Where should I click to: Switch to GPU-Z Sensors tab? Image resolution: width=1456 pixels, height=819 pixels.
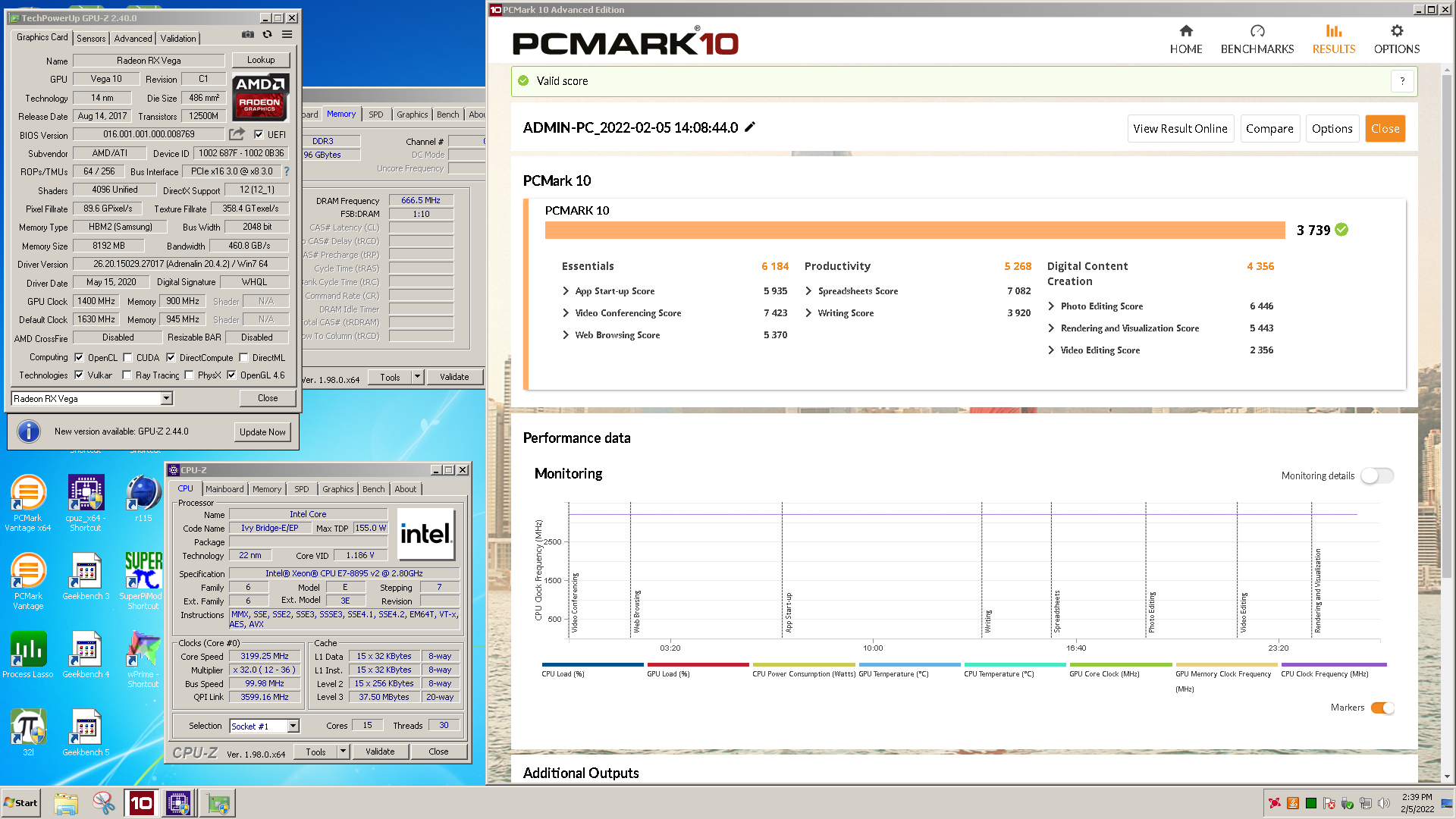(91, 38)
